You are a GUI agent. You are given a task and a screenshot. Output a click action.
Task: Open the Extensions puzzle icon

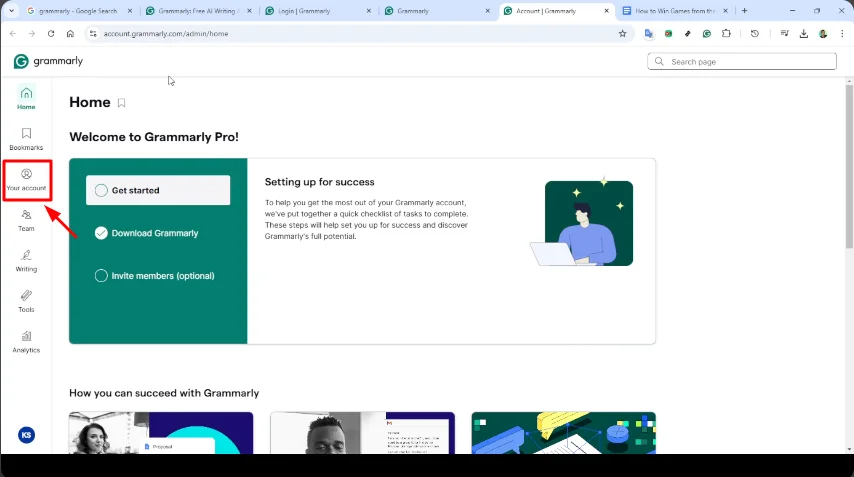(726, 34)
